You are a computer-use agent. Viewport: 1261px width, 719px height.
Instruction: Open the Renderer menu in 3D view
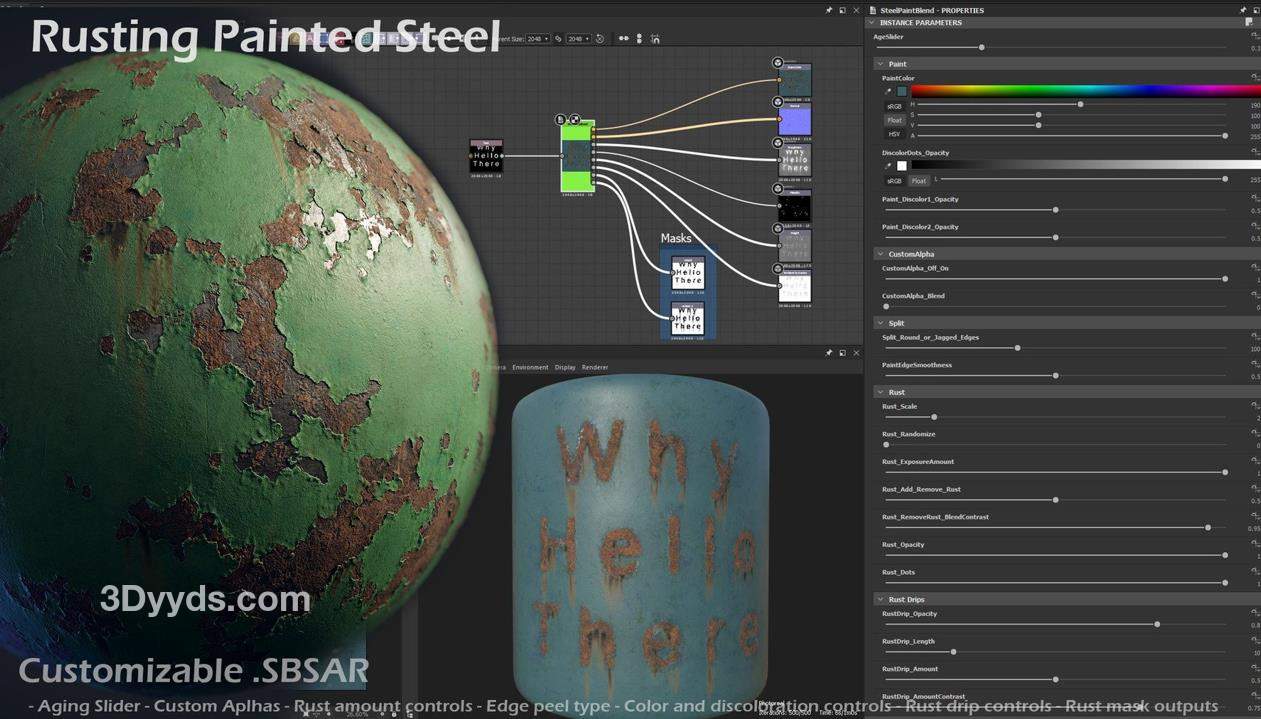[595, 367]
